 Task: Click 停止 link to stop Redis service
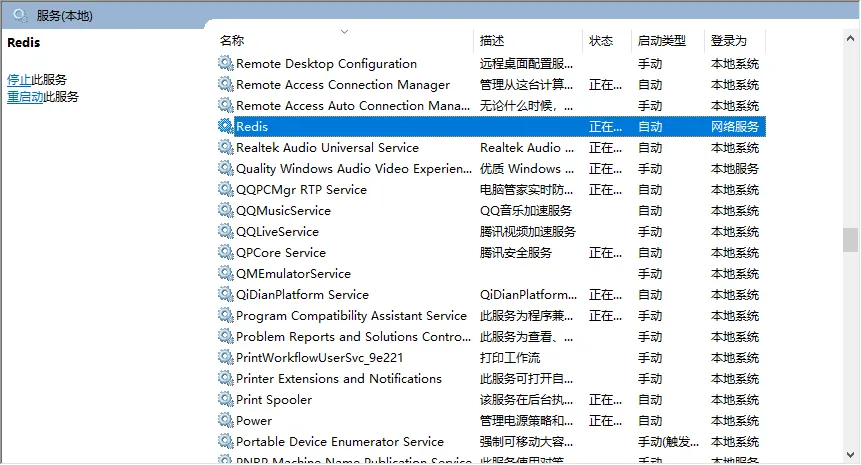19,80
